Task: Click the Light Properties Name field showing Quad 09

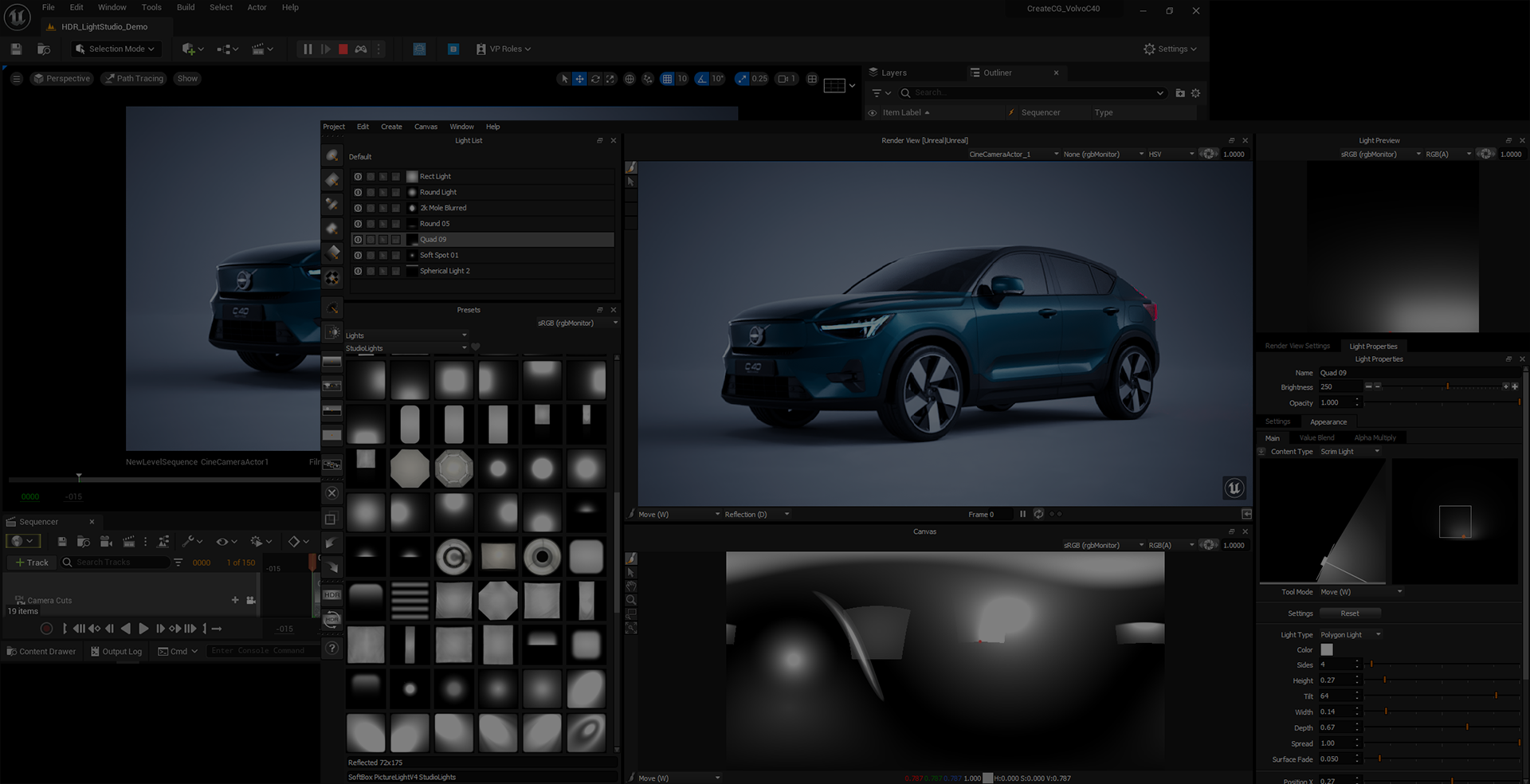Action: click(x=1418, y=373)
